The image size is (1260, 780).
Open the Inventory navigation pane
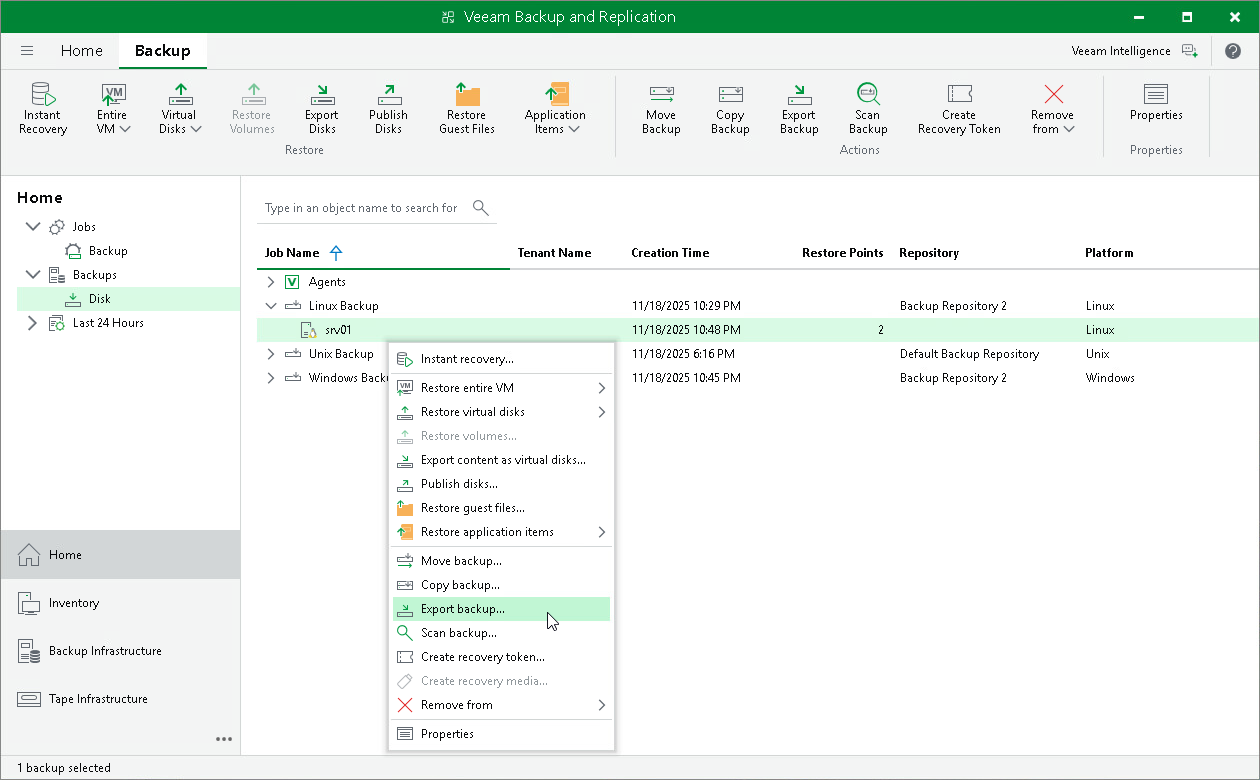pos(120,603)
